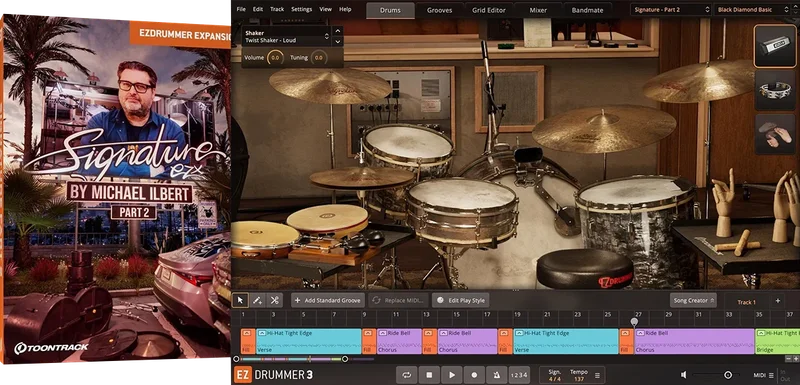Expand the Song Creator panel
Image resolution: width=800 pixels, height=385 pixels.
(693, 300)
